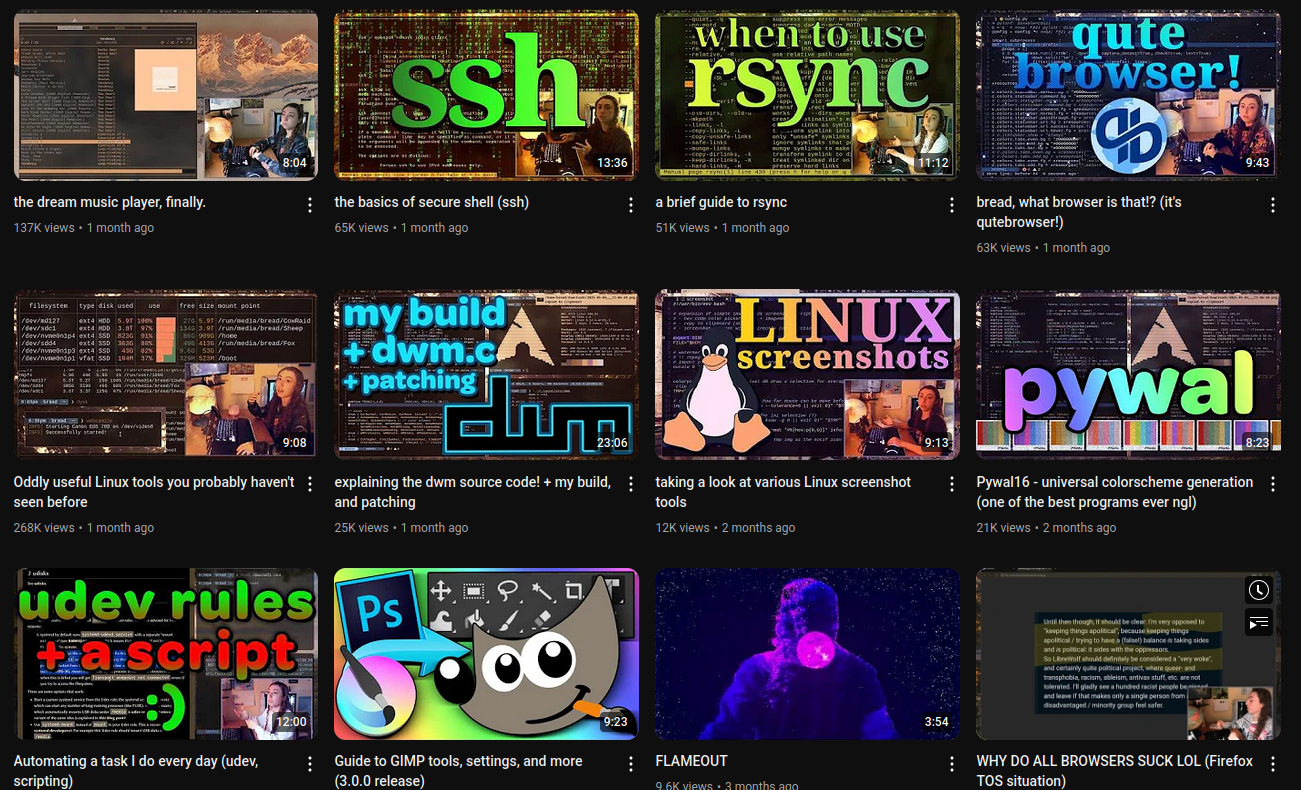Viewport: 1301px width, 790px height.
Task: Open options menu for GIMP guide video
Action: pos(631,764)
